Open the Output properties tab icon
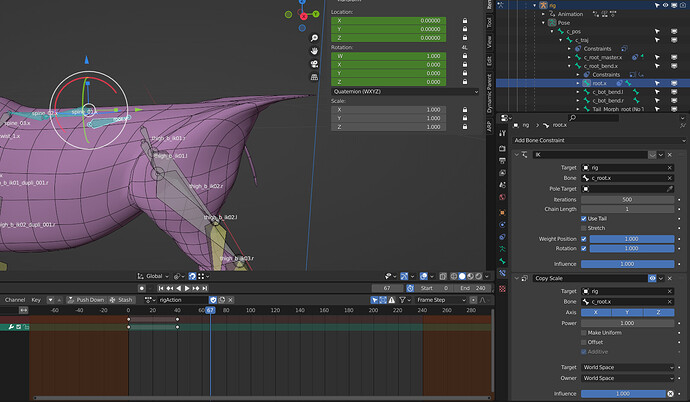 pyautogui.click(x=502, y=161)
